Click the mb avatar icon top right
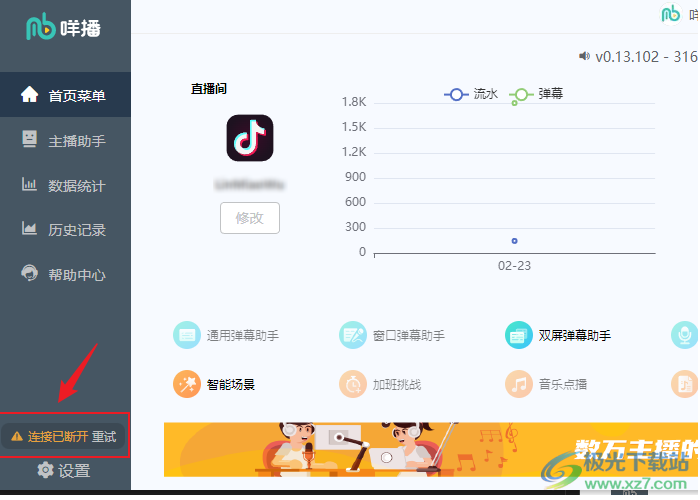 tap(671, 14)
